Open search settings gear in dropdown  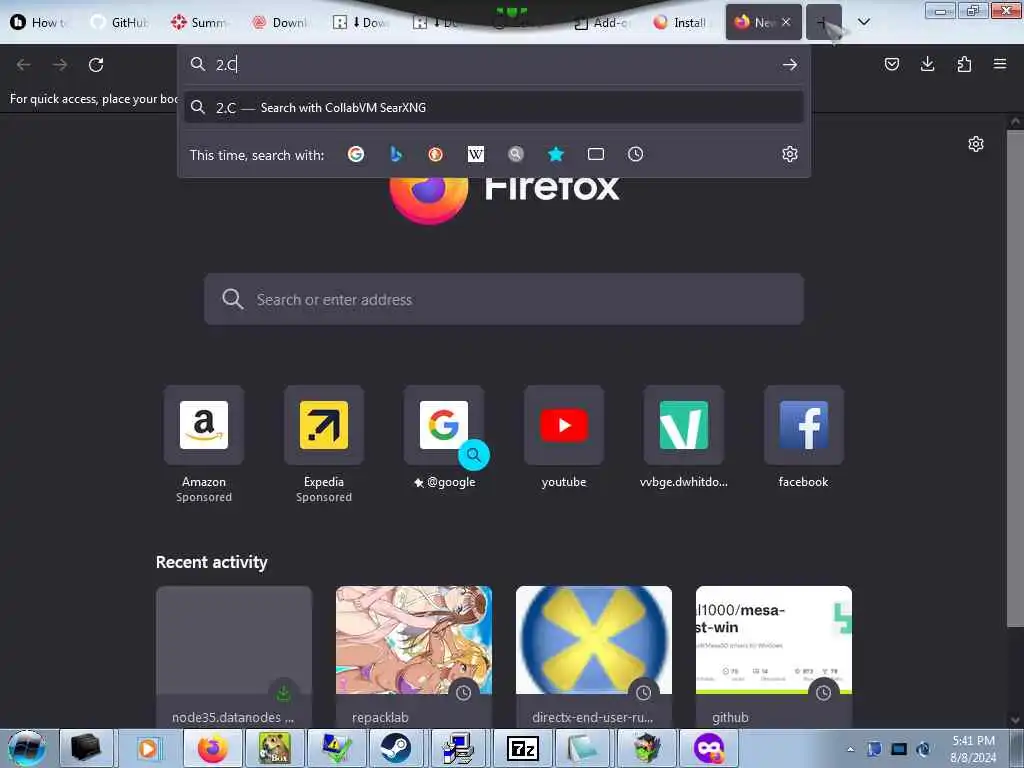(x=790, y=154)
